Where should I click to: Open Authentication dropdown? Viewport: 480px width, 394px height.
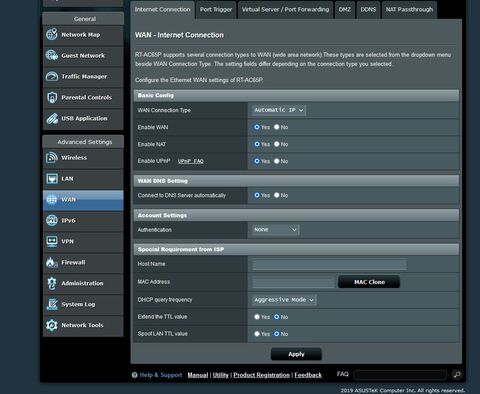coord(275,230)
